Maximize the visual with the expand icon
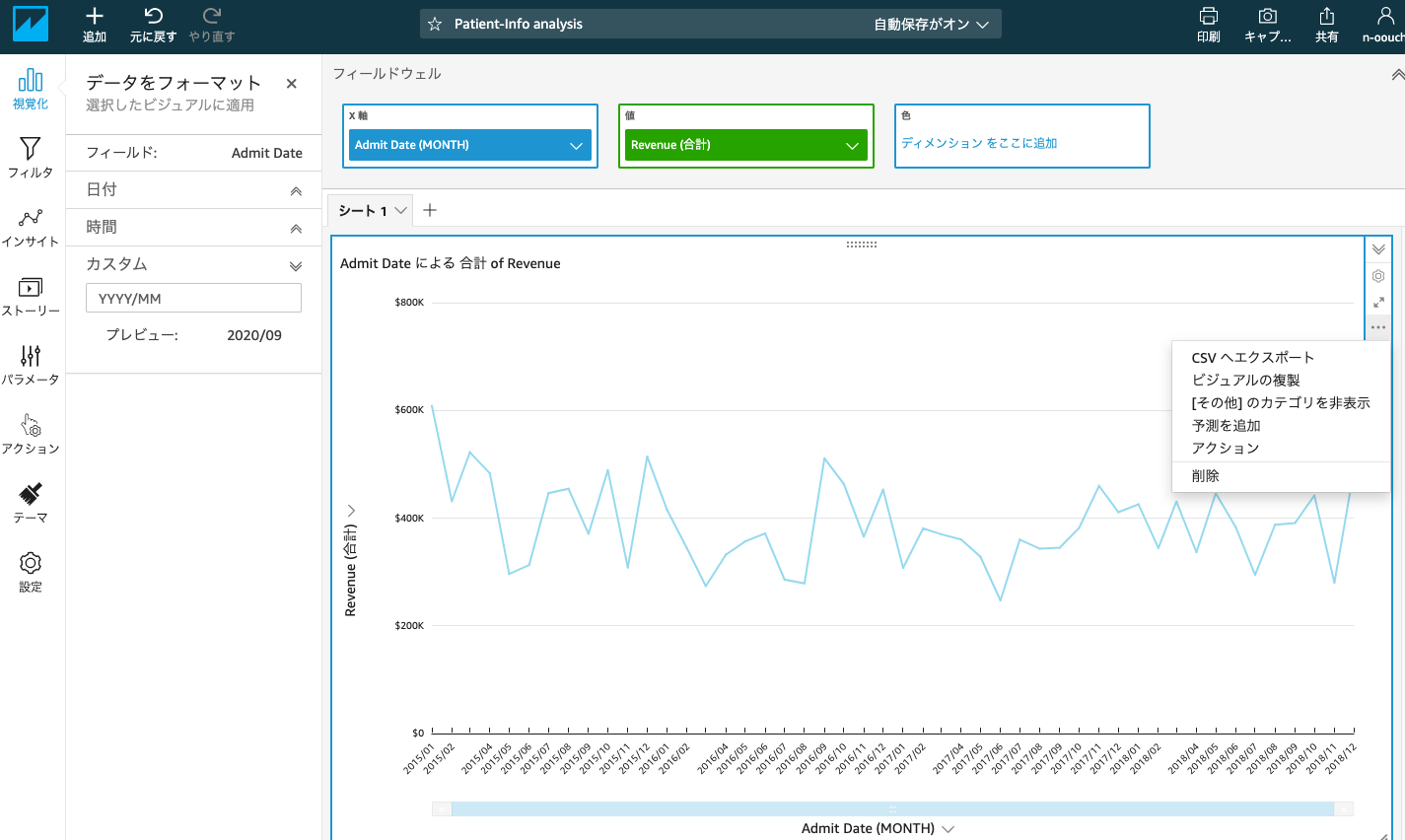Image resolution: width=1405 pixels, height=840 pixels. pyautogui.click(x=1378, y=303)
